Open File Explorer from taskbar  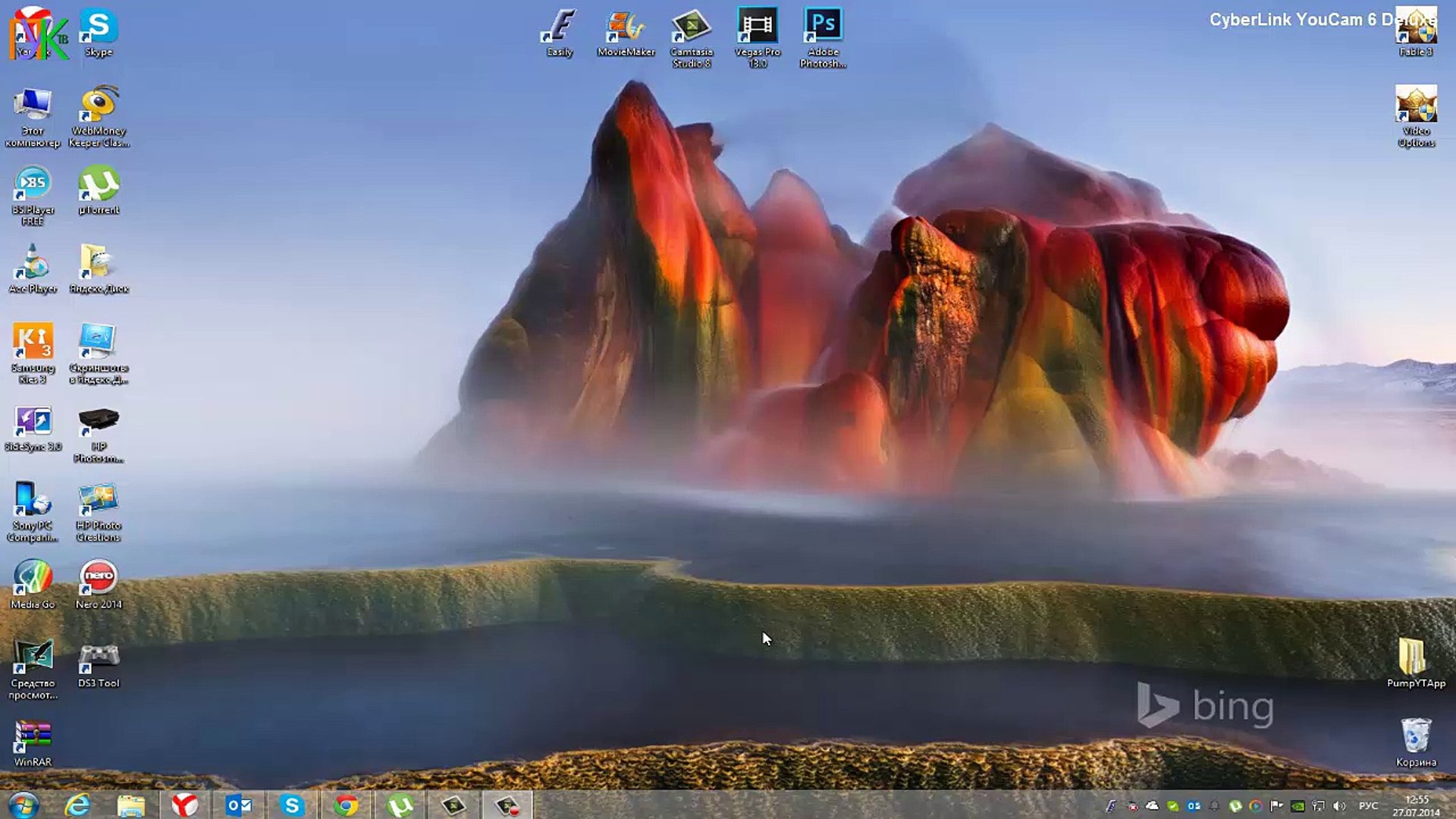click(x=131, y=805)
